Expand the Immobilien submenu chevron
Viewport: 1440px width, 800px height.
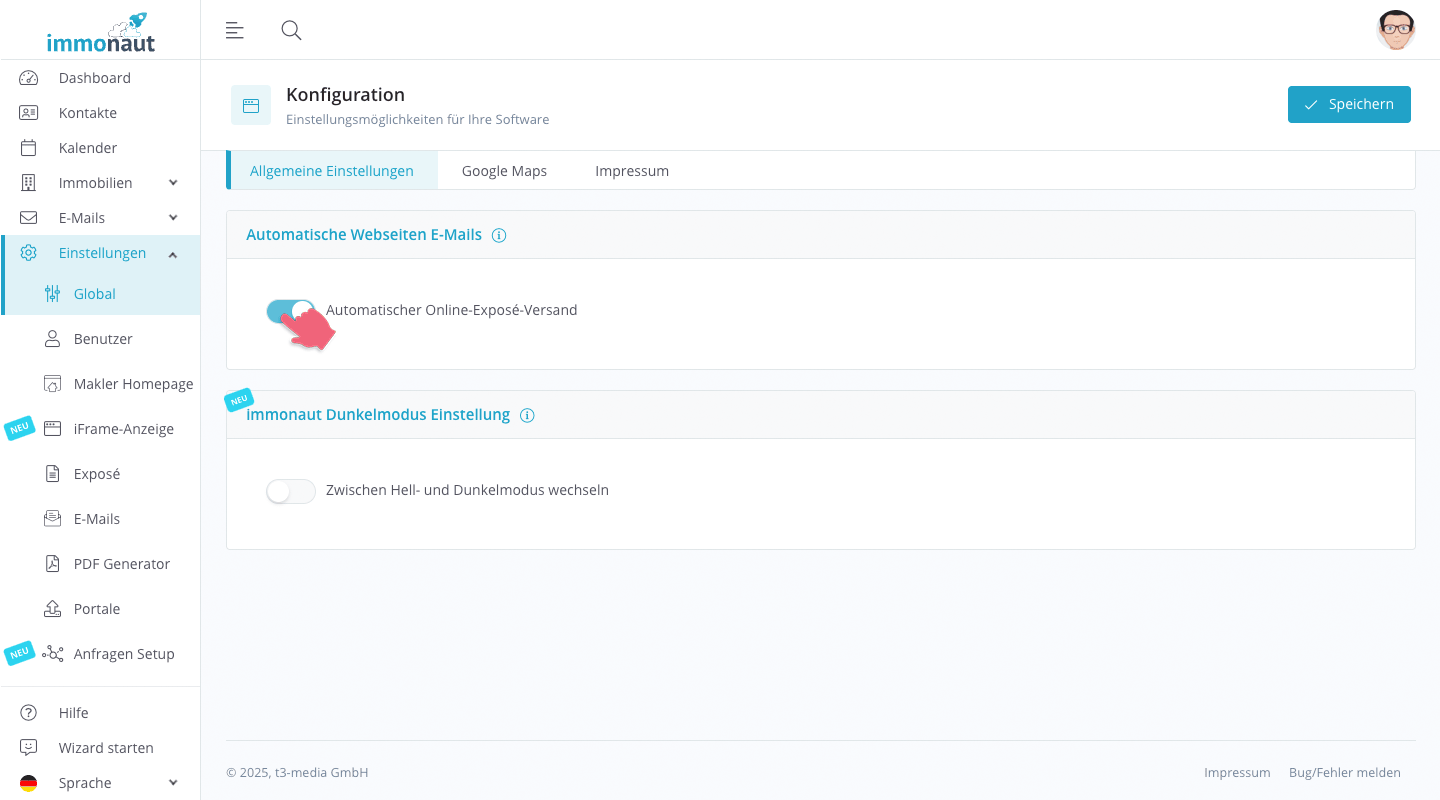[x=173, y=183]
